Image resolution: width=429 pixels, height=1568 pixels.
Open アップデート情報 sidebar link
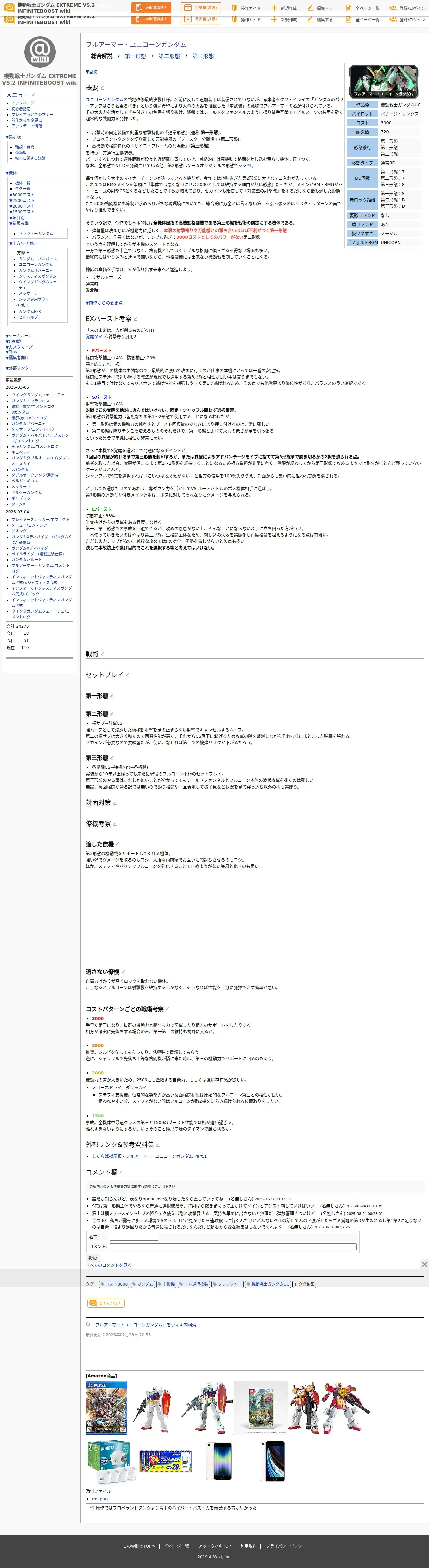[x=27, y=126]
